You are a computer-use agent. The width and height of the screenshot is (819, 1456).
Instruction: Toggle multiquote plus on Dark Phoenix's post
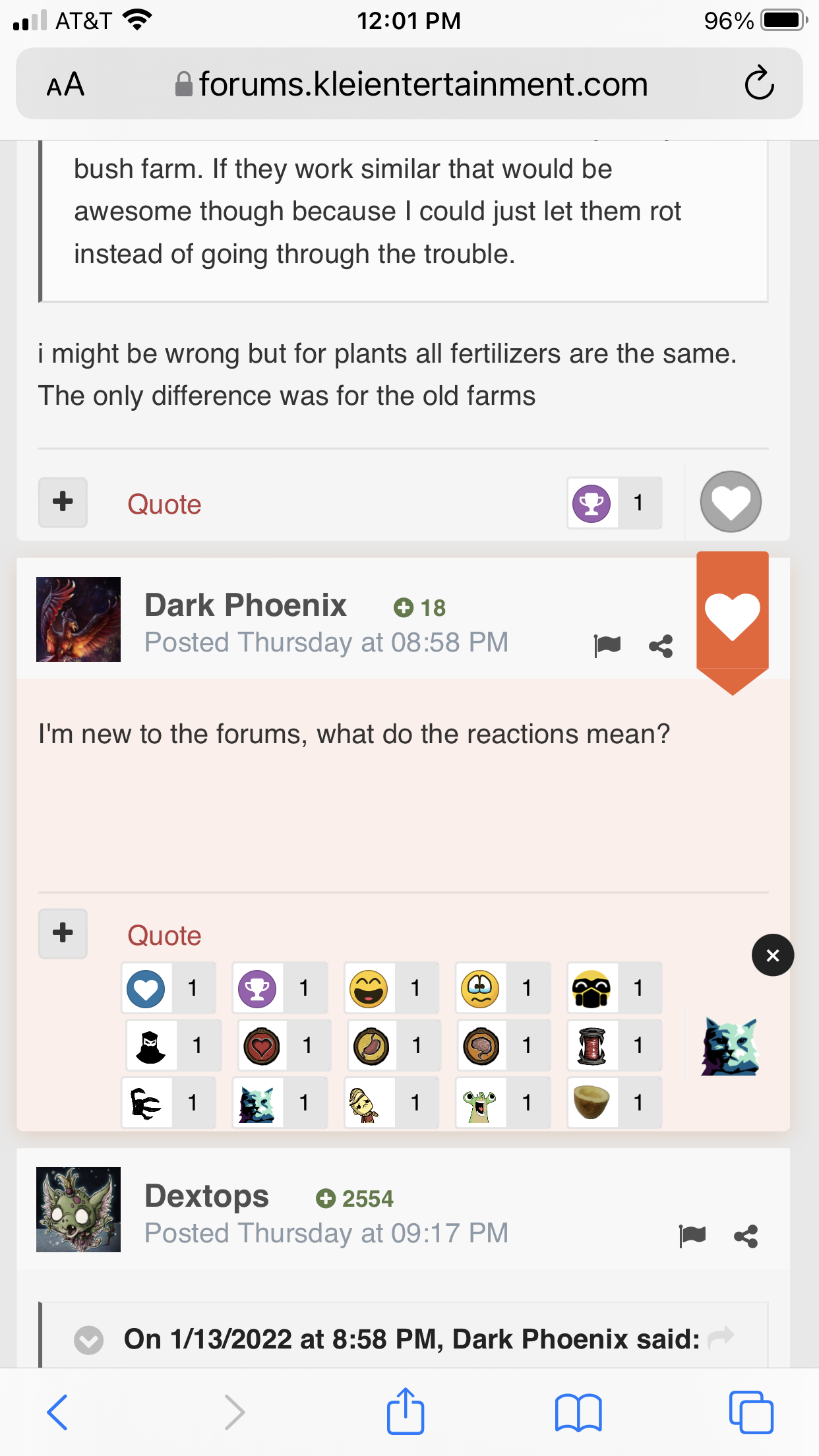63,933
